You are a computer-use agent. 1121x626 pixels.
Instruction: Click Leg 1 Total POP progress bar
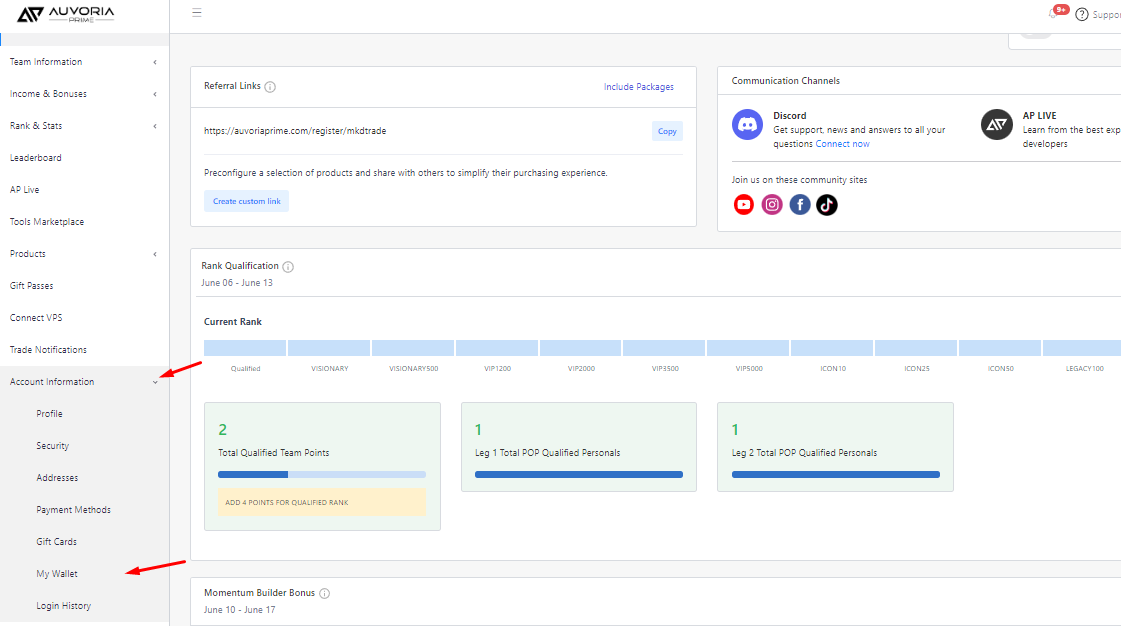pos(579,475)
